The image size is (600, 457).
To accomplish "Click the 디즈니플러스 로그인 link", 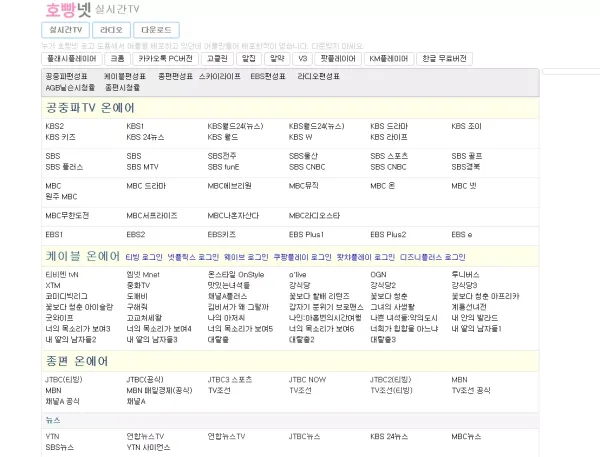I will tap(432, 257).
